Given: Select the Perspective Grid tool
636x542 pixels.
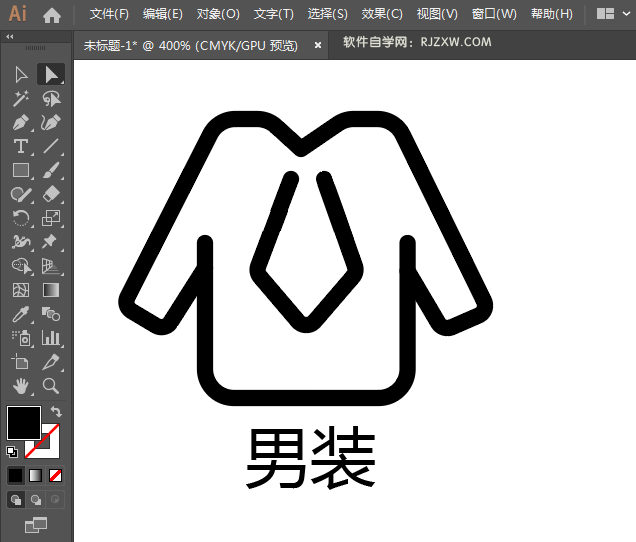Looking at the screenshot, I should pos(51,266).
